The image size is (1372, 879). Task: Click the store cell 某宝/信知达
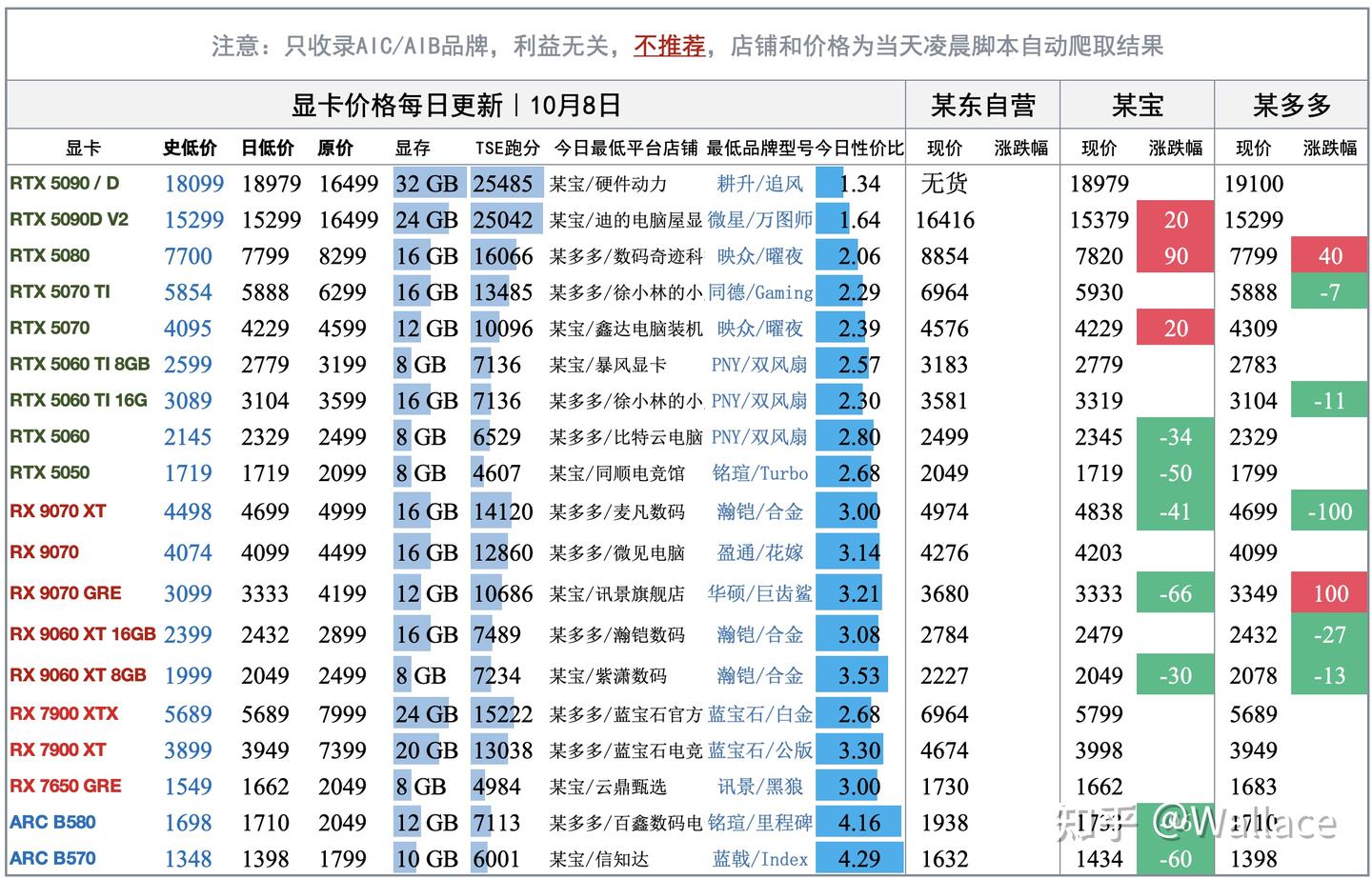[x=599, y=859]
